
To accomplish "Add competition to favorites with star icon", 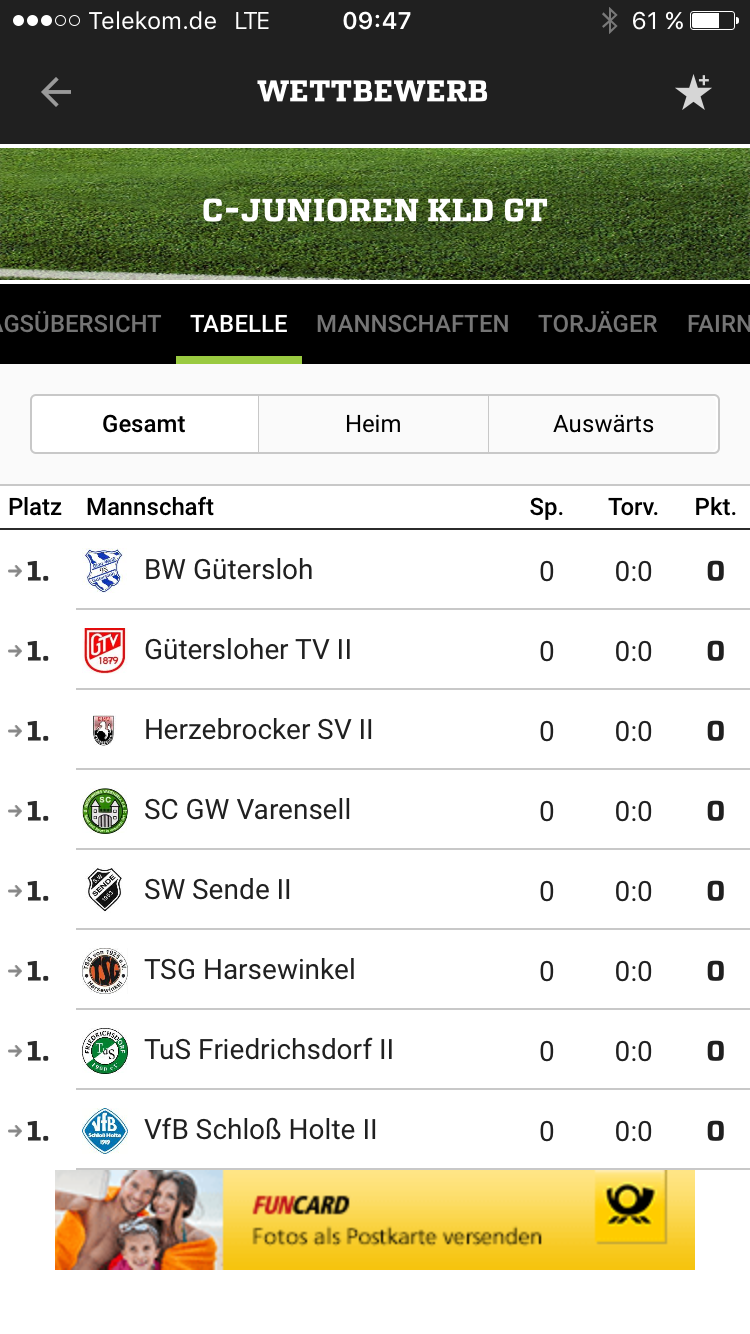I will coord(693,92).
